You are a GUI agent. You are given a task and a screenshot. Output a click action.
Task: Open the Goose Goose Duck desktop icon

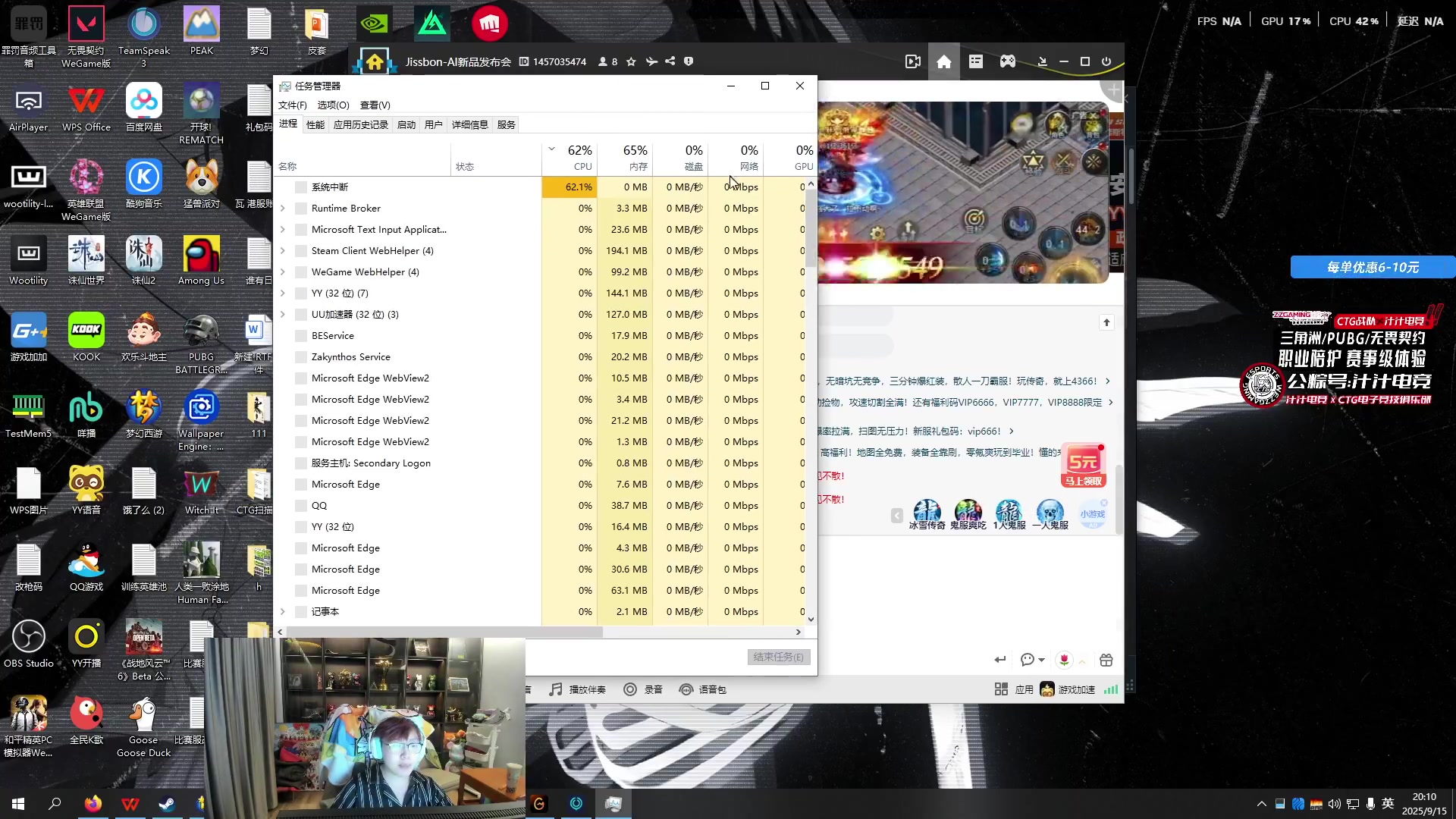coord(143,727)
